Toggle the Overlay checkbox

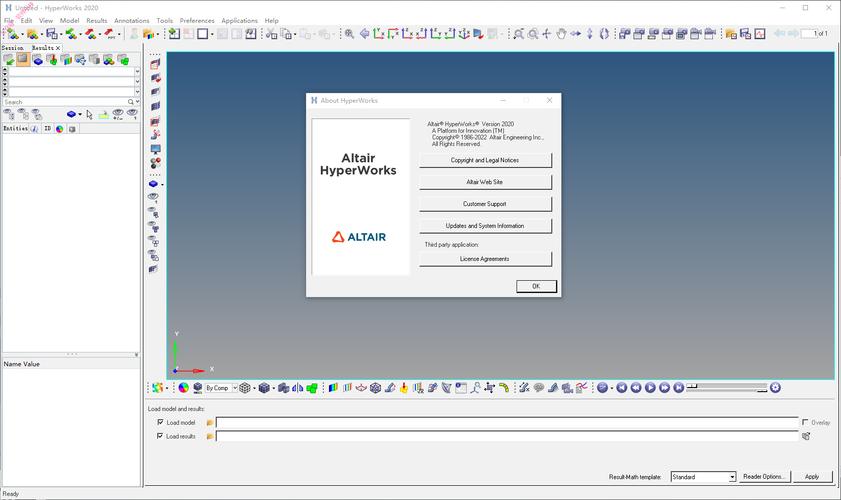pos(805,422)
